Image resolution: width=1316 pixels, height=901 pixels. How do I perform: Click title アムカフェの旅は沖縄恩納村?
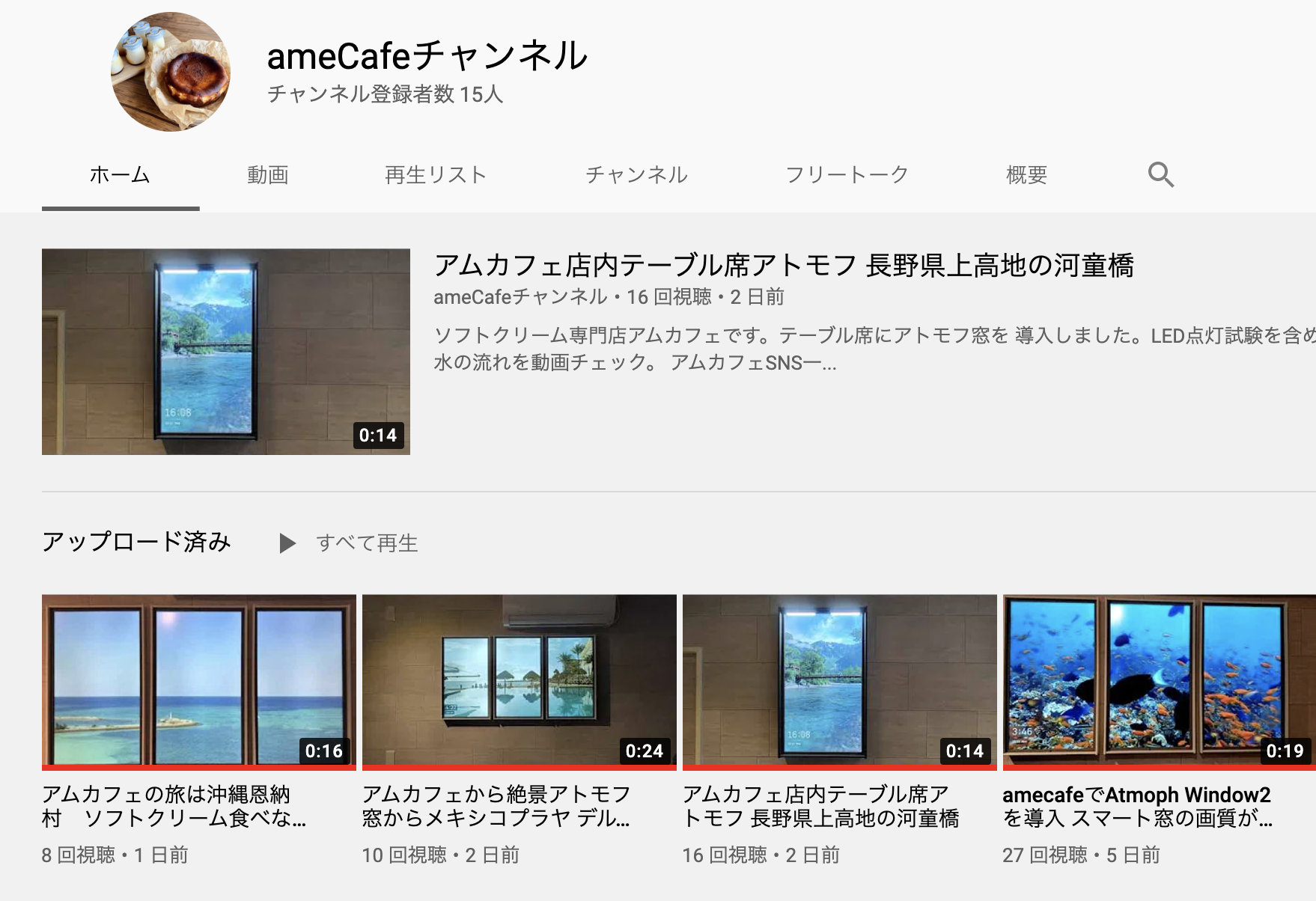(174, 806)
